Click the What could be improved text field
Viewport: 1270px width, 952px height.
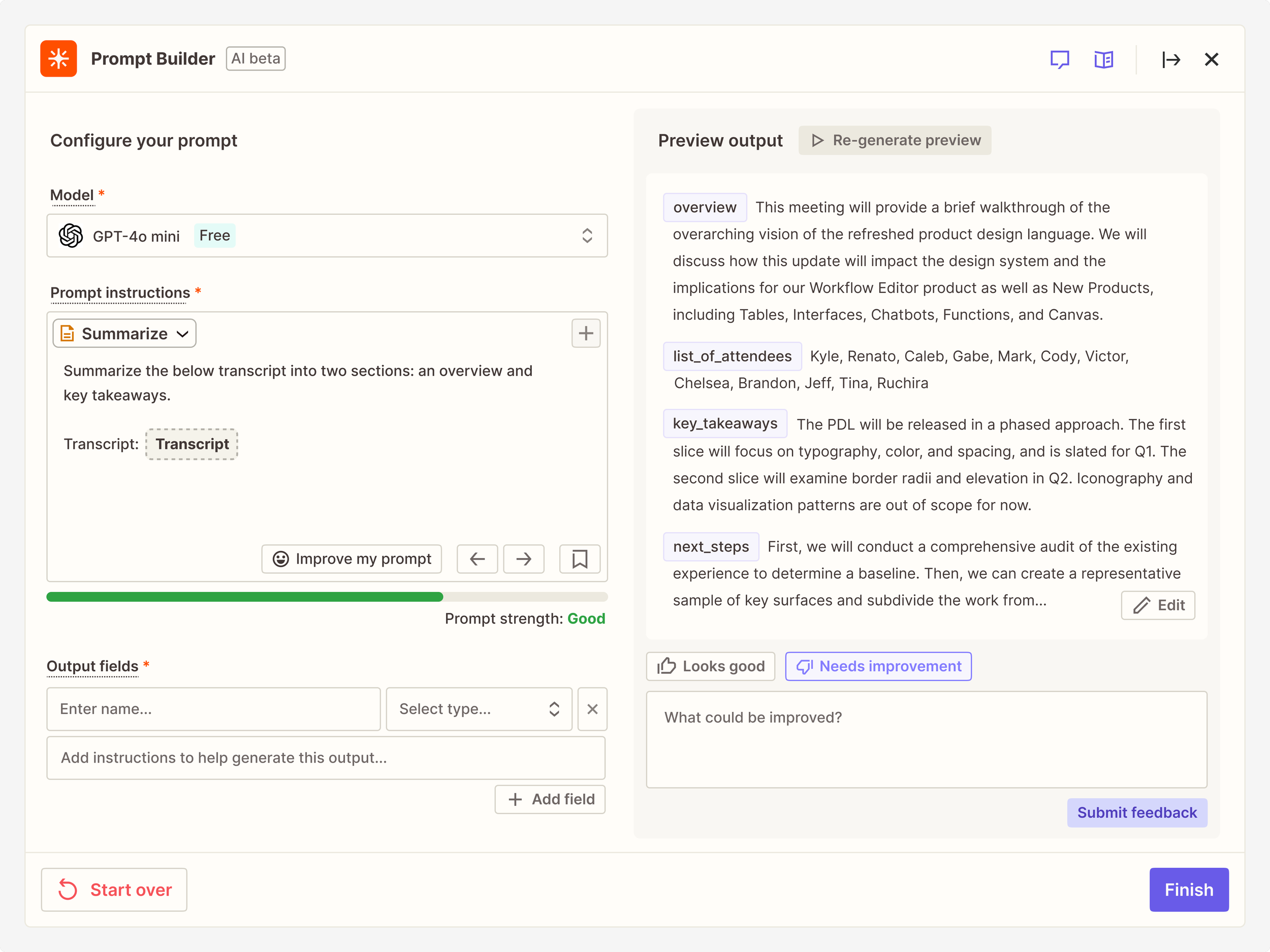point(926,740)
